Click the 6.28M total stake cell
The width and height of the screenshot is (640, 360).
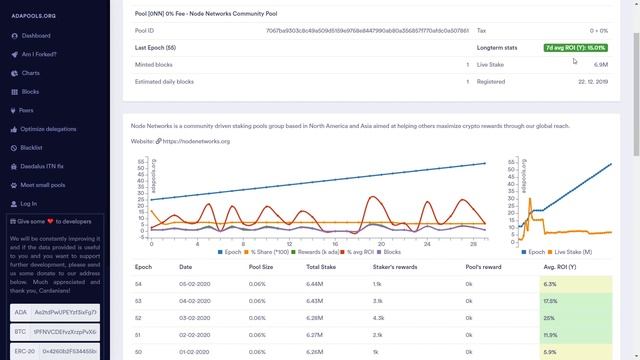click(x=314, y=318)
